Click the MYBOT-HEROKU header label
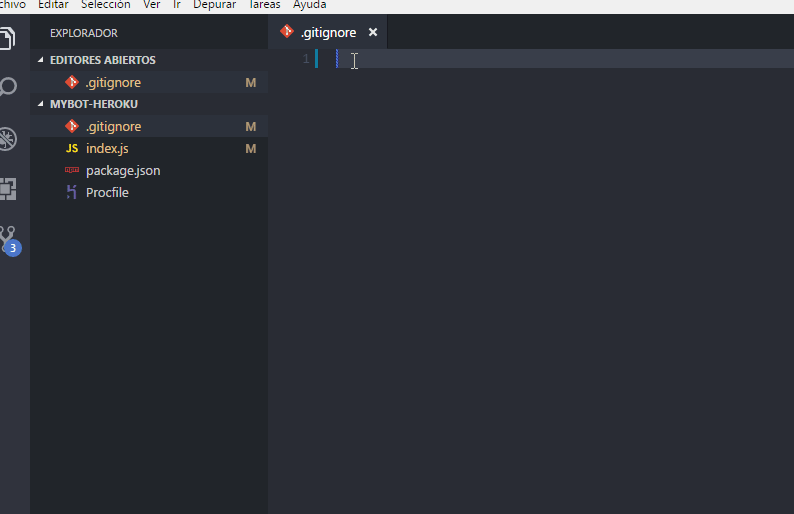This screenshot has width=794, height=514. pyautogui.click(x=94, y=104)
